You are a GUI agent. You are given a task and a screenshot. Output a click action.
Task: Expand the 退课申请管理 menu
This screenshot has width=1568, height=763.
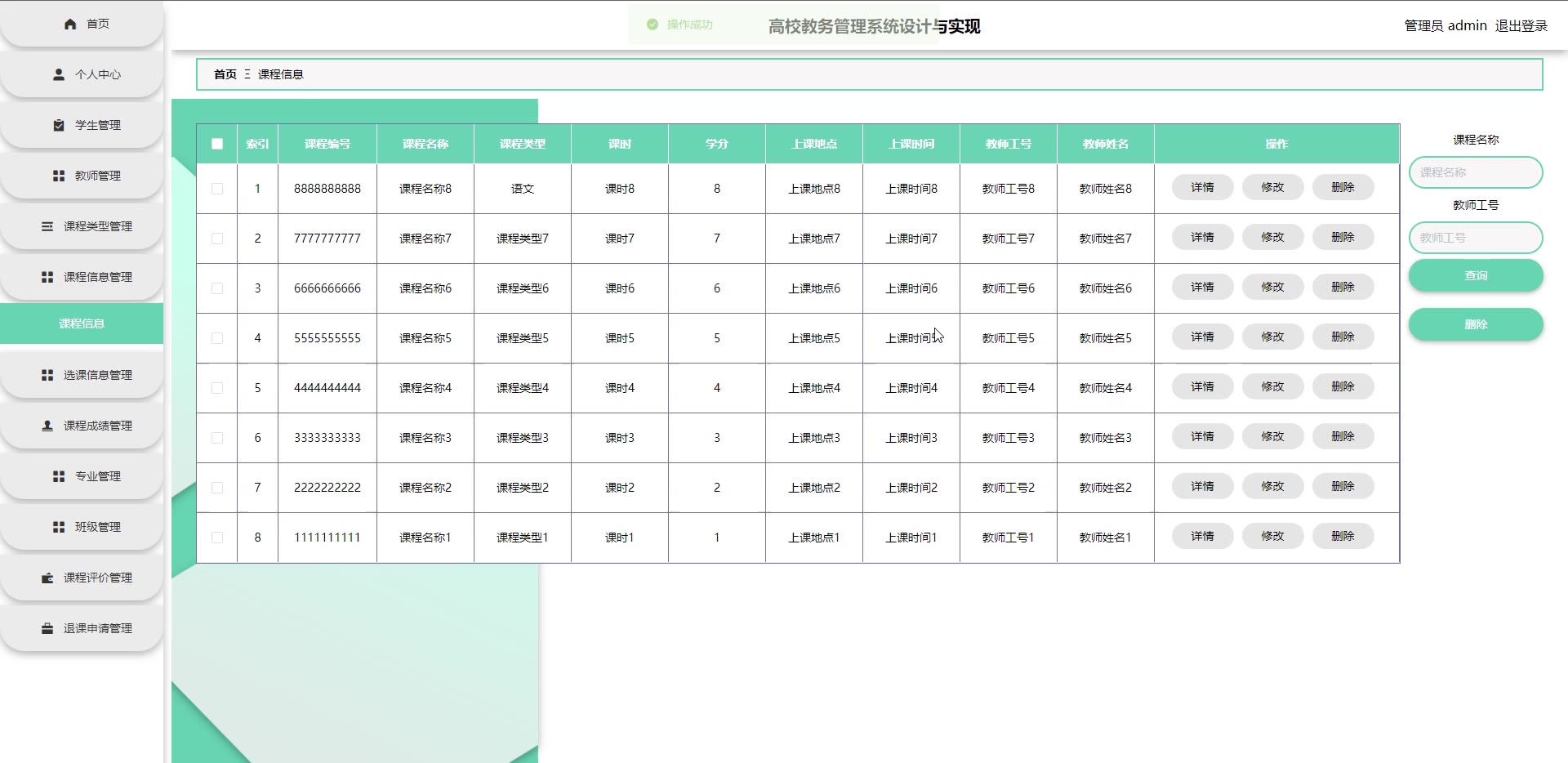click(82, 628)
